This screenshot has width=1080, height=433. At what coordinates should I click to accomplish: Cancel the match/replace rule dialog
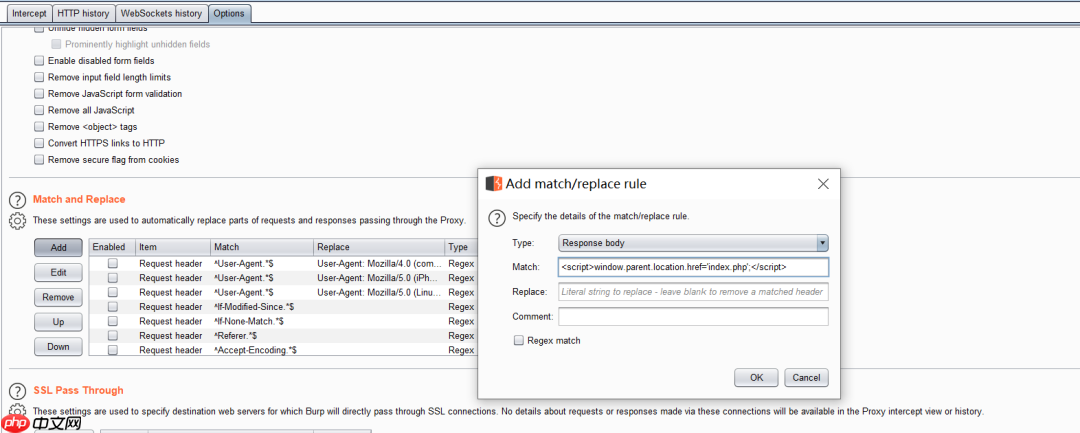[805, 378]
